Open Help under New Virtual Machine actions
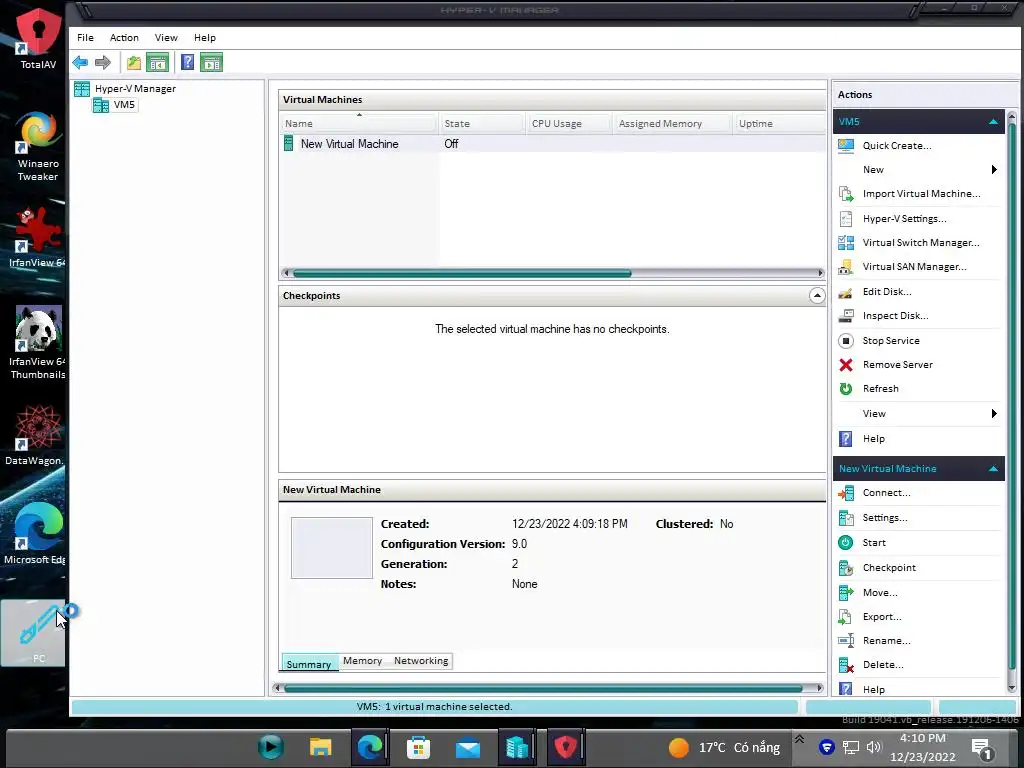 (x=873, y=690)
